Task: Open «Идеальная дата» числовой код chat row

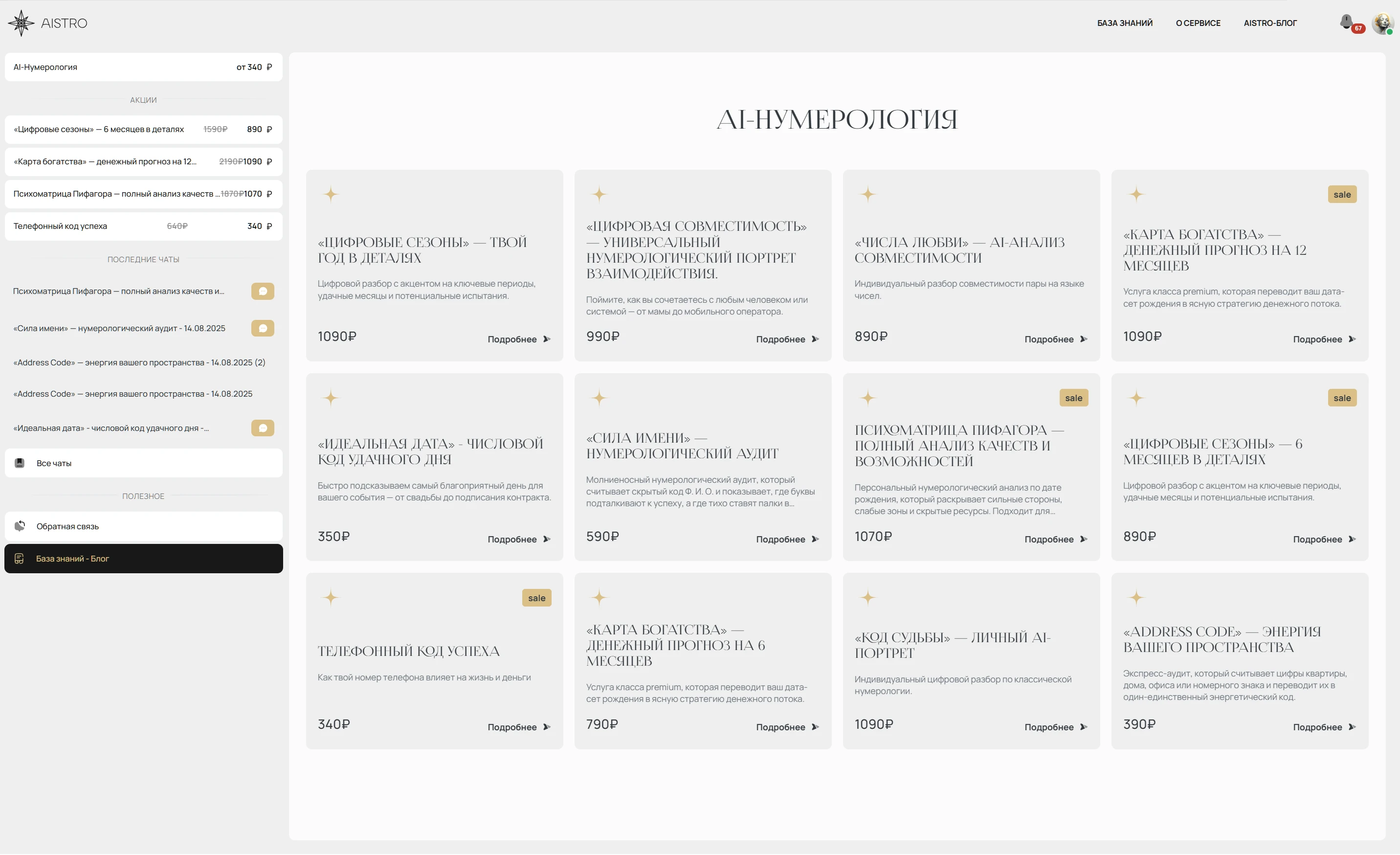Action: coord(143,428)
